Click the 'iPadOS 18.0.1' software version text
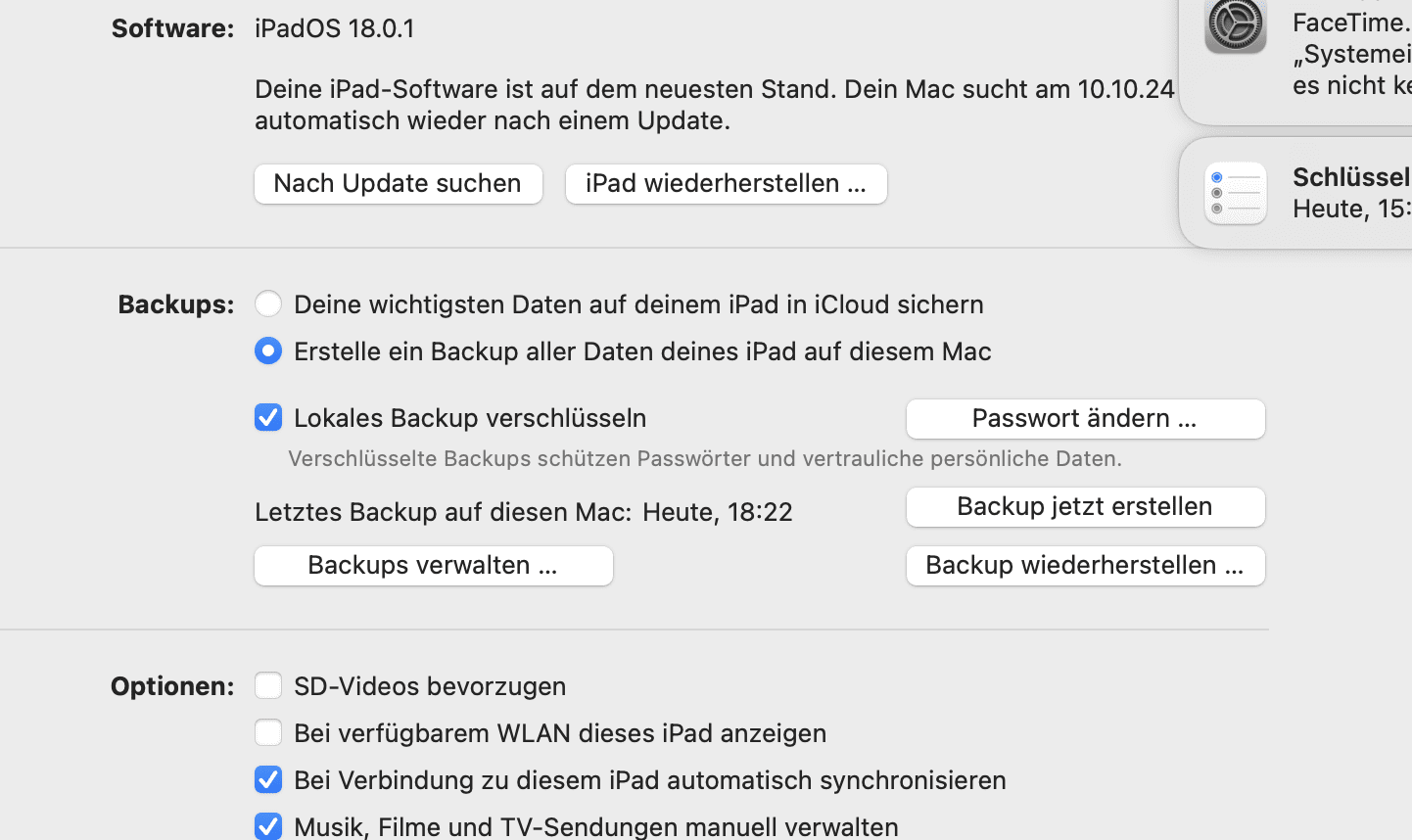 click(x=335, y=28)
